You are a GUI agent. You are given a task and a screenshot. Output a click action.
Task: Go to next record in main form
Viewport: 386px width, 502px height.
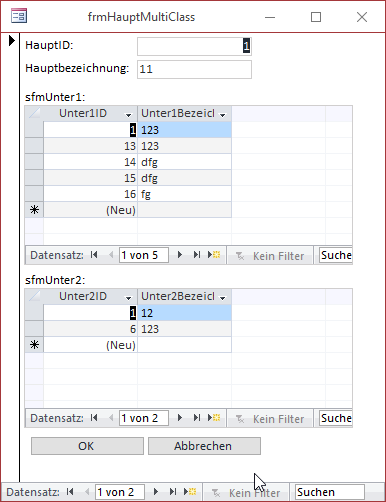156,492
